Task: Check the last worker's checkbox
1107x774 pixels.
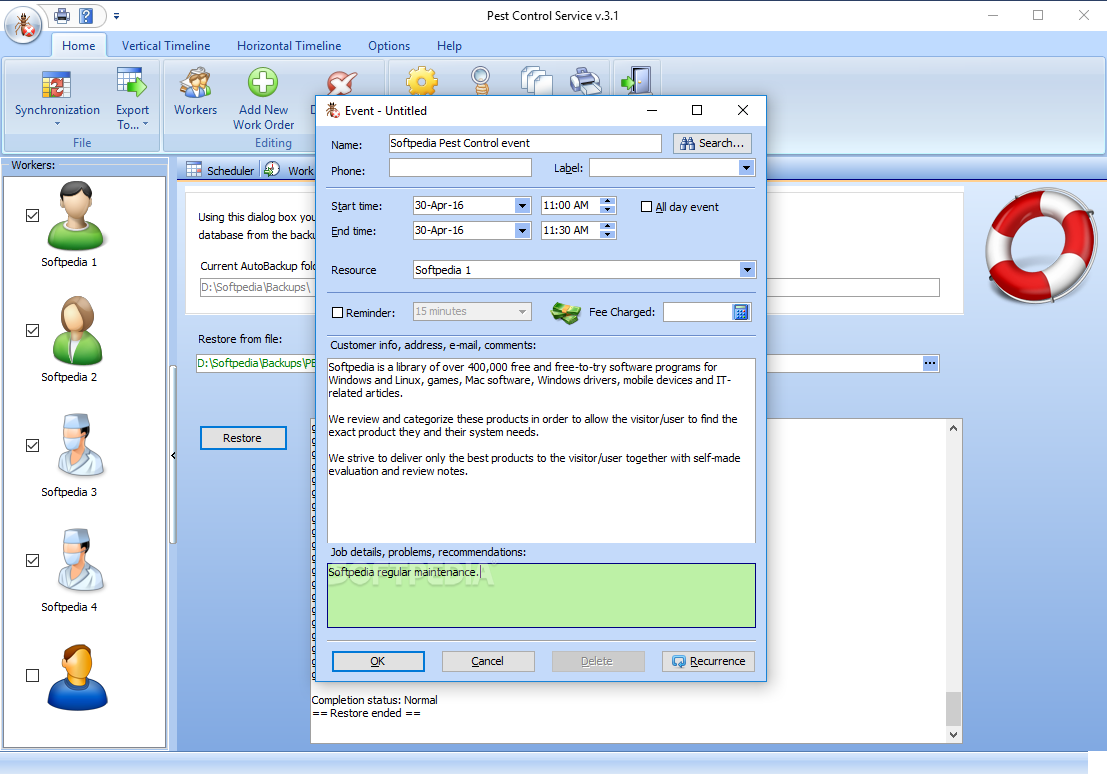Action: tap(32, 676)
